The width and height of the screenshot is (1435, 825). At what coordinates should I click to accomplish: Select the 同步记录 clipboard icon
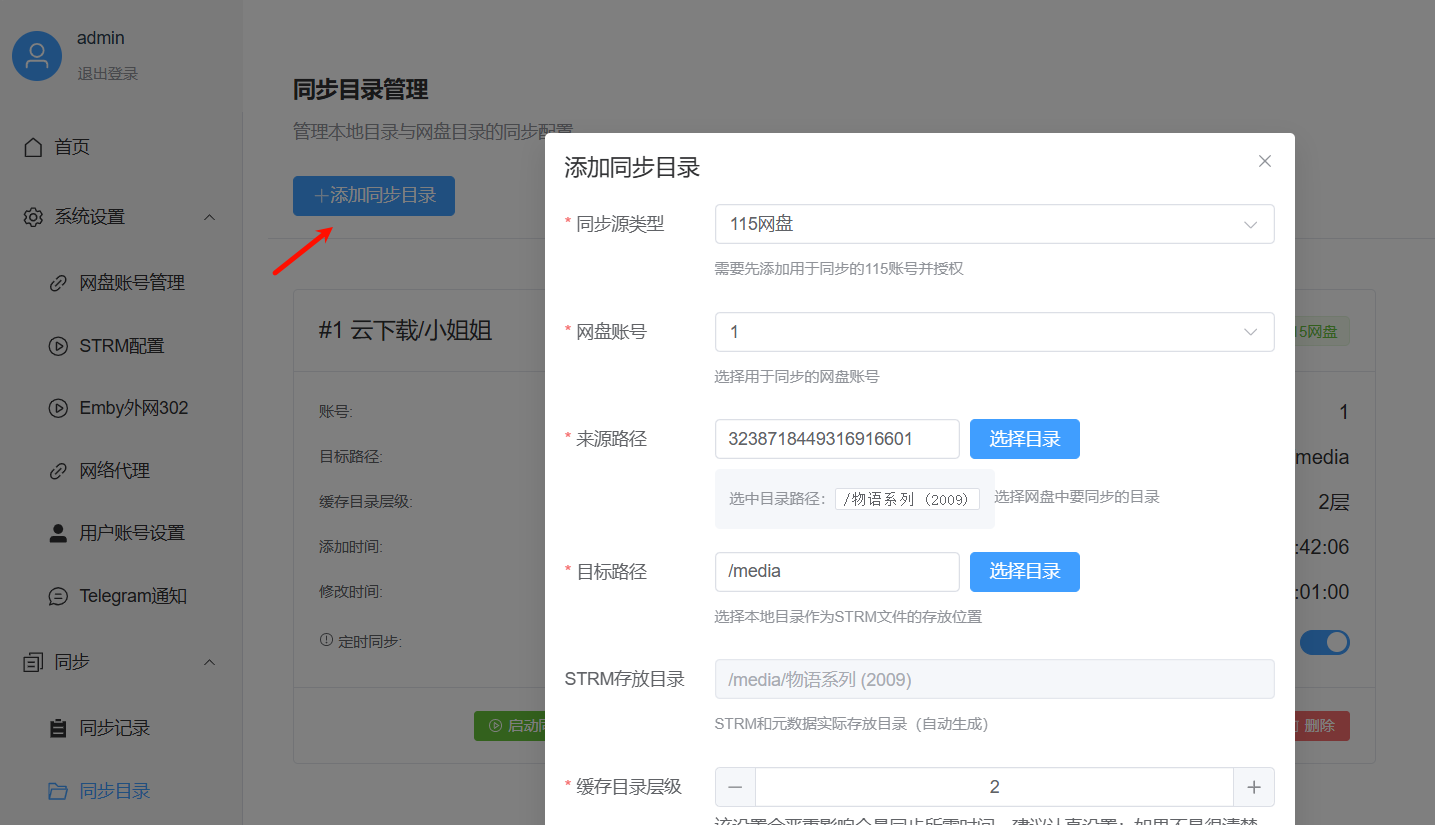click(60, 727)
